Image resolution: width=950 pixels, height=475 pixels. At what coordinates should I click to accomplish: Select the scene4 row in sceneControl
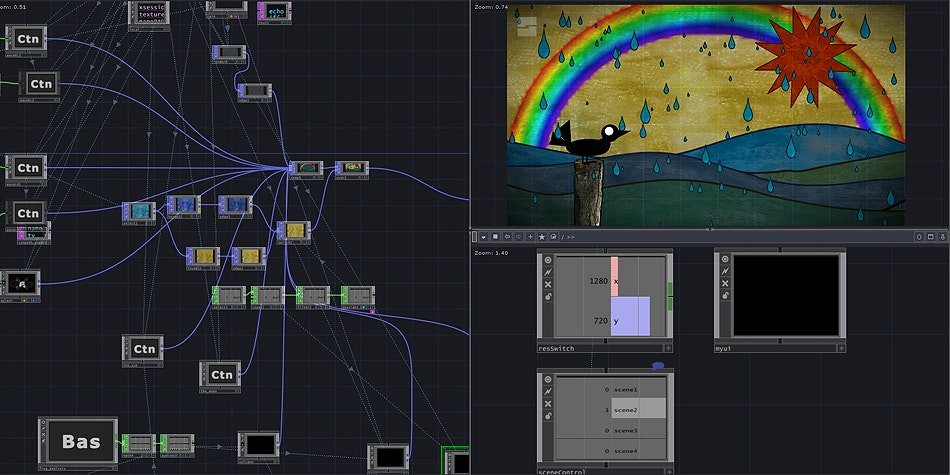tap(611, 451)
